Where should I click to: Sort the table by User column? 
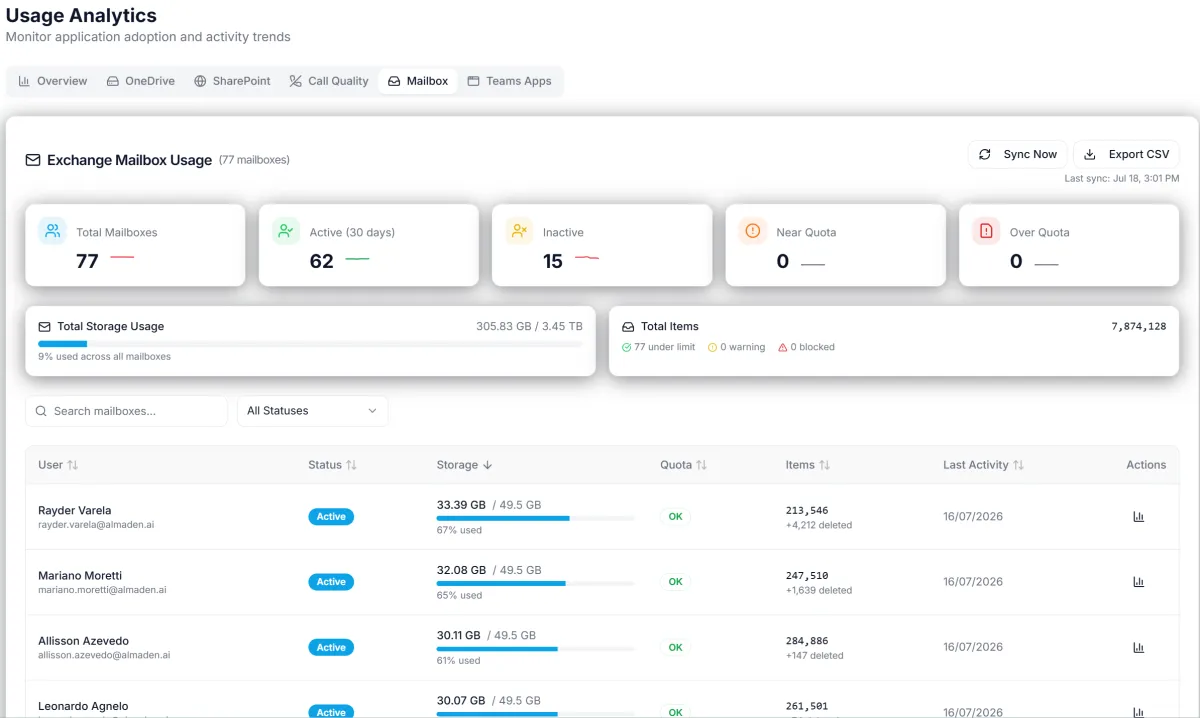coord(58,465)
